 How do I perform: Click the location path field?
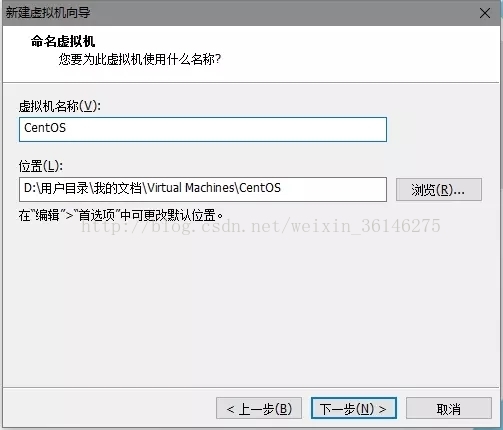tap(203, 189)
